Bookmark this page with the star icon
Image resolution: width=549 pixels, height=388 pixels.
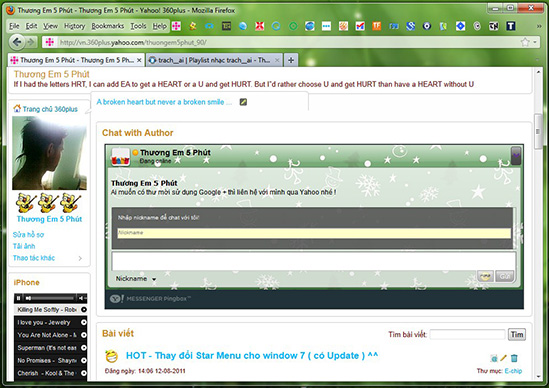[x=524, y=42]
